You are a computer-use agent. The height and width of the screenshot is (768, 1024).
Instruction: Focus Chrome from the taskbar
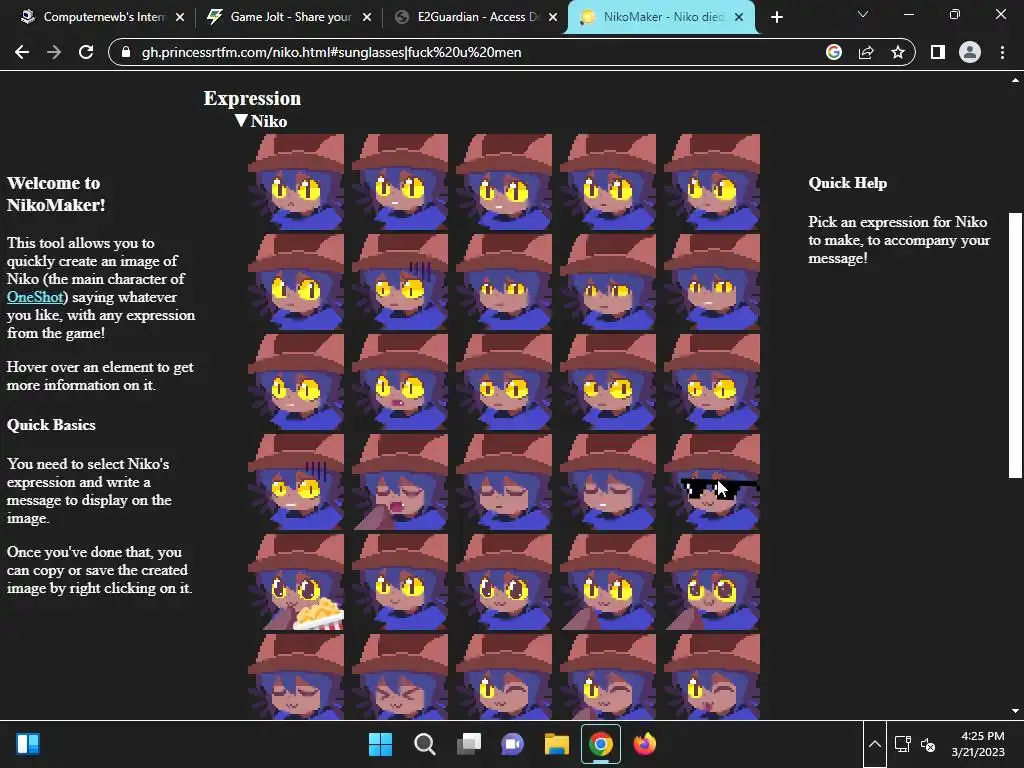[601, 744]
